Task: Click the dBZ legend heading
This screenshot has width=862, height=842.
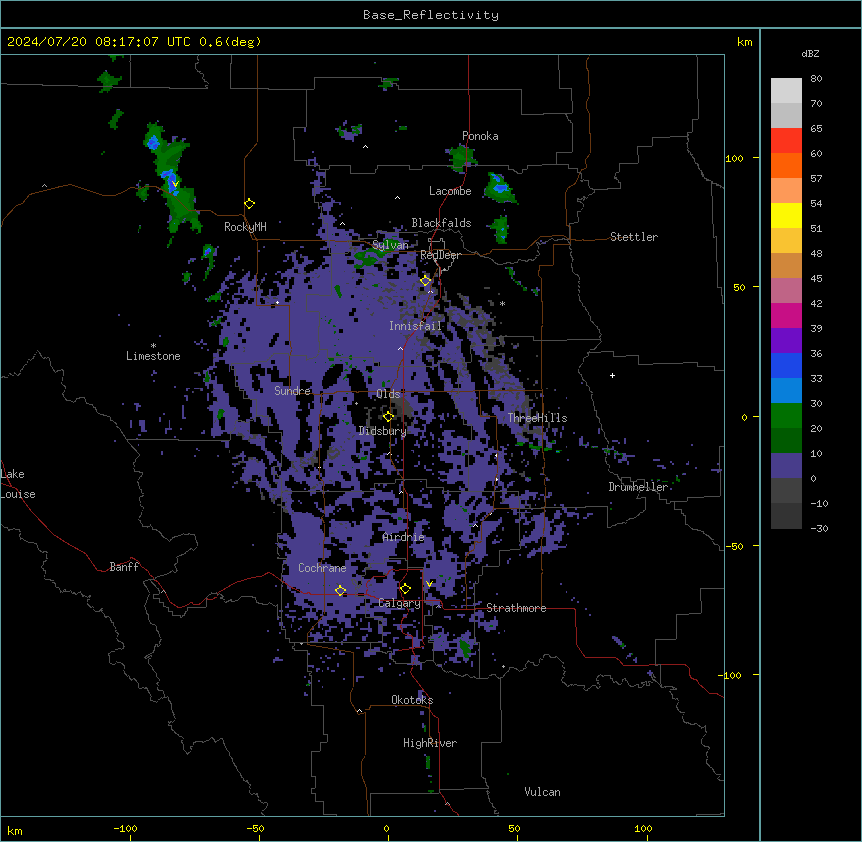Action: (810, 53)
